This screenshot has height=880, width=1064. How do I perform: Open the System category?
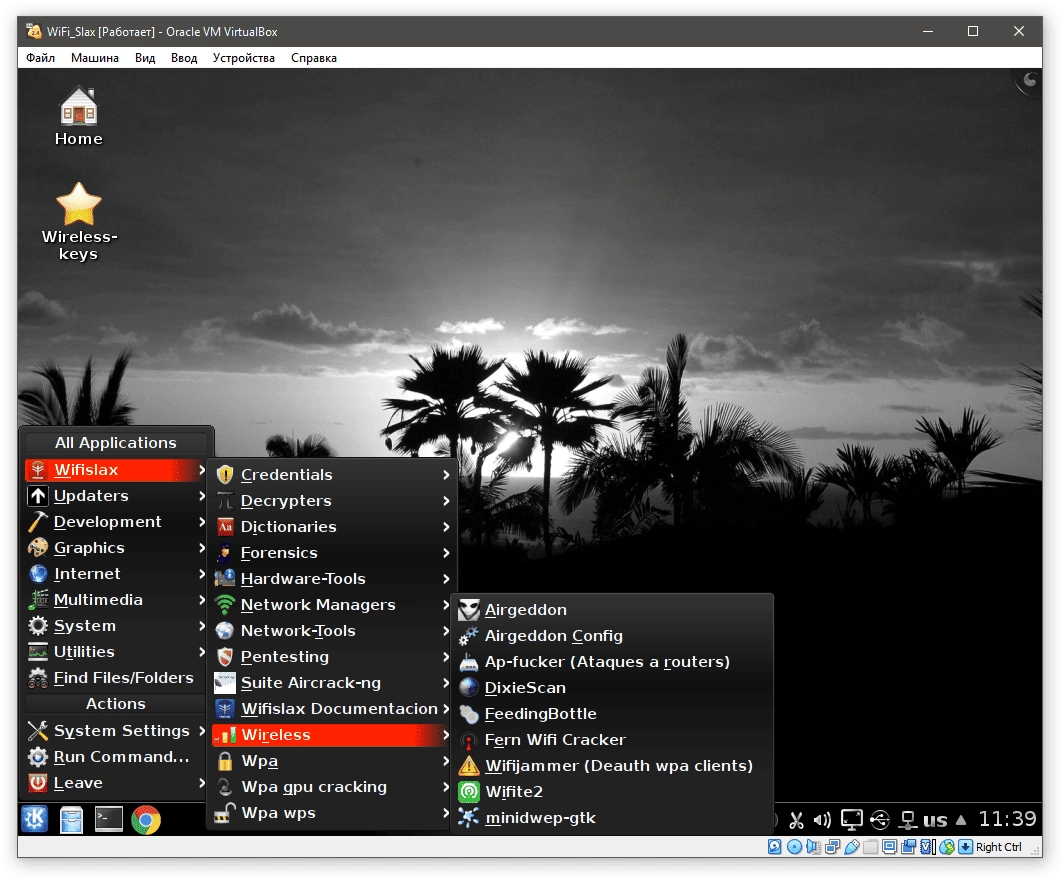[x=116, y=626]
